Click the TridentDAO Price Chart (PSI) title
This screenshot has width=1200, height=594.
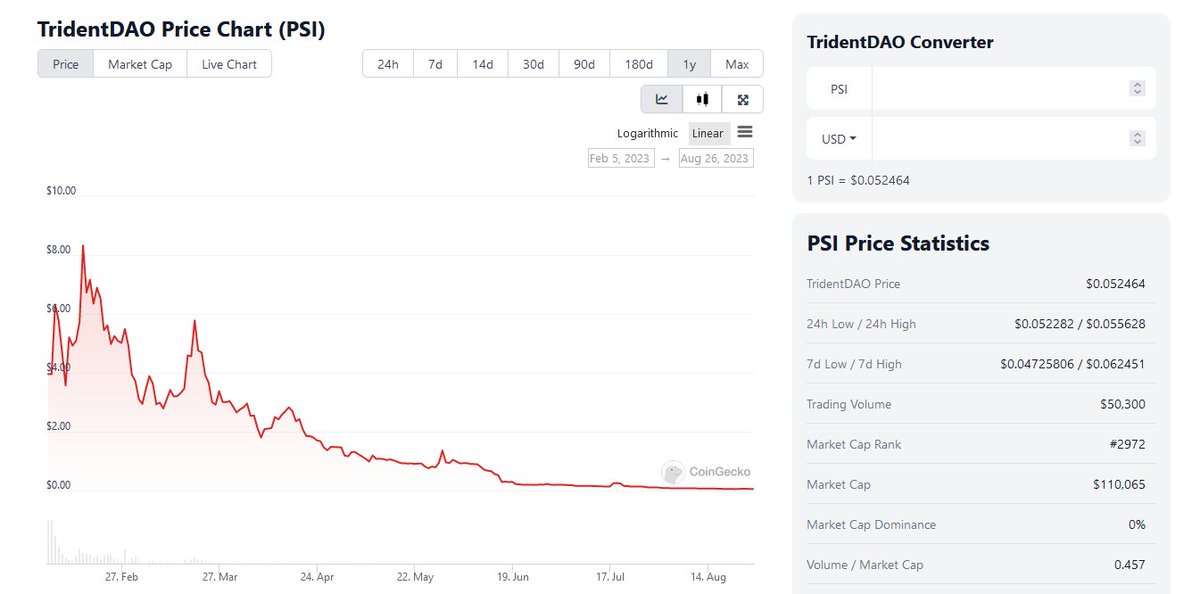point(181,29)
